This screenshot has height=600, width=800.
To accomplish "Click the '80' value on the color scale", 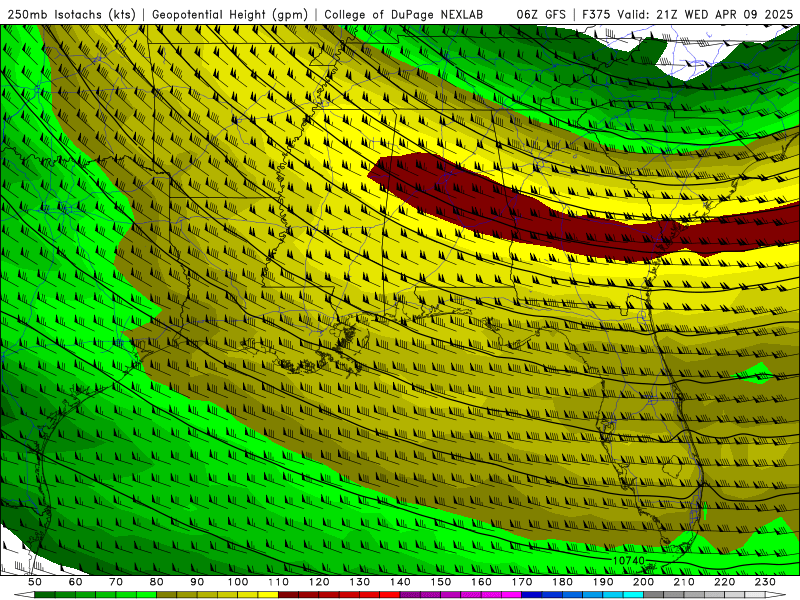I will point(157,582).
